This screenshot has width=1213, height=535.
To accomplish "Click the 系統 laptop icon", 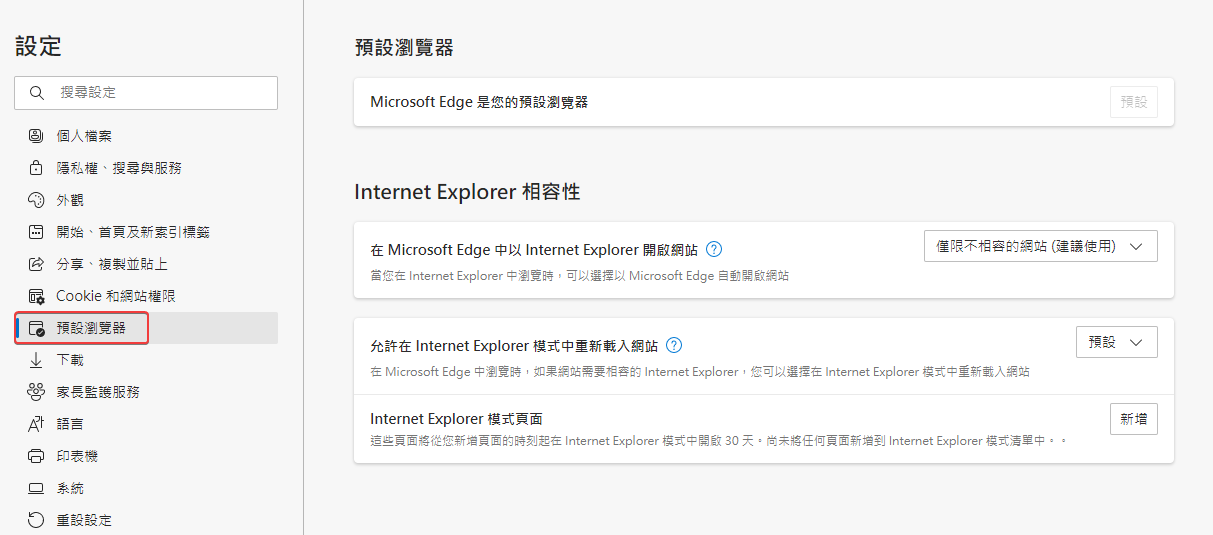I will pos(36,488).
